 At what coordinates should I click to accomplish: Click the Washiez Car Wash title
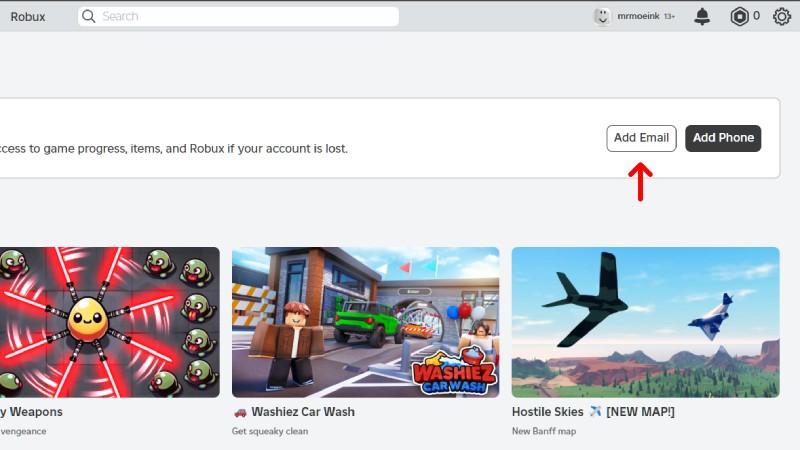tap(301, 412)
